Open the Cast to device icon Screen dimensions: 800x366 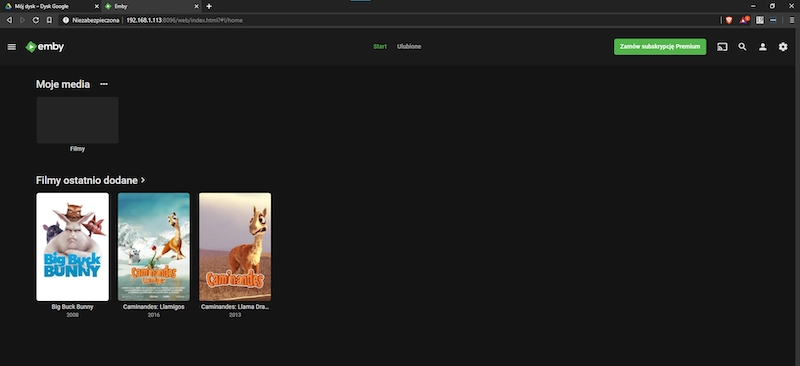pyautogui.click(x=722, y=47)
